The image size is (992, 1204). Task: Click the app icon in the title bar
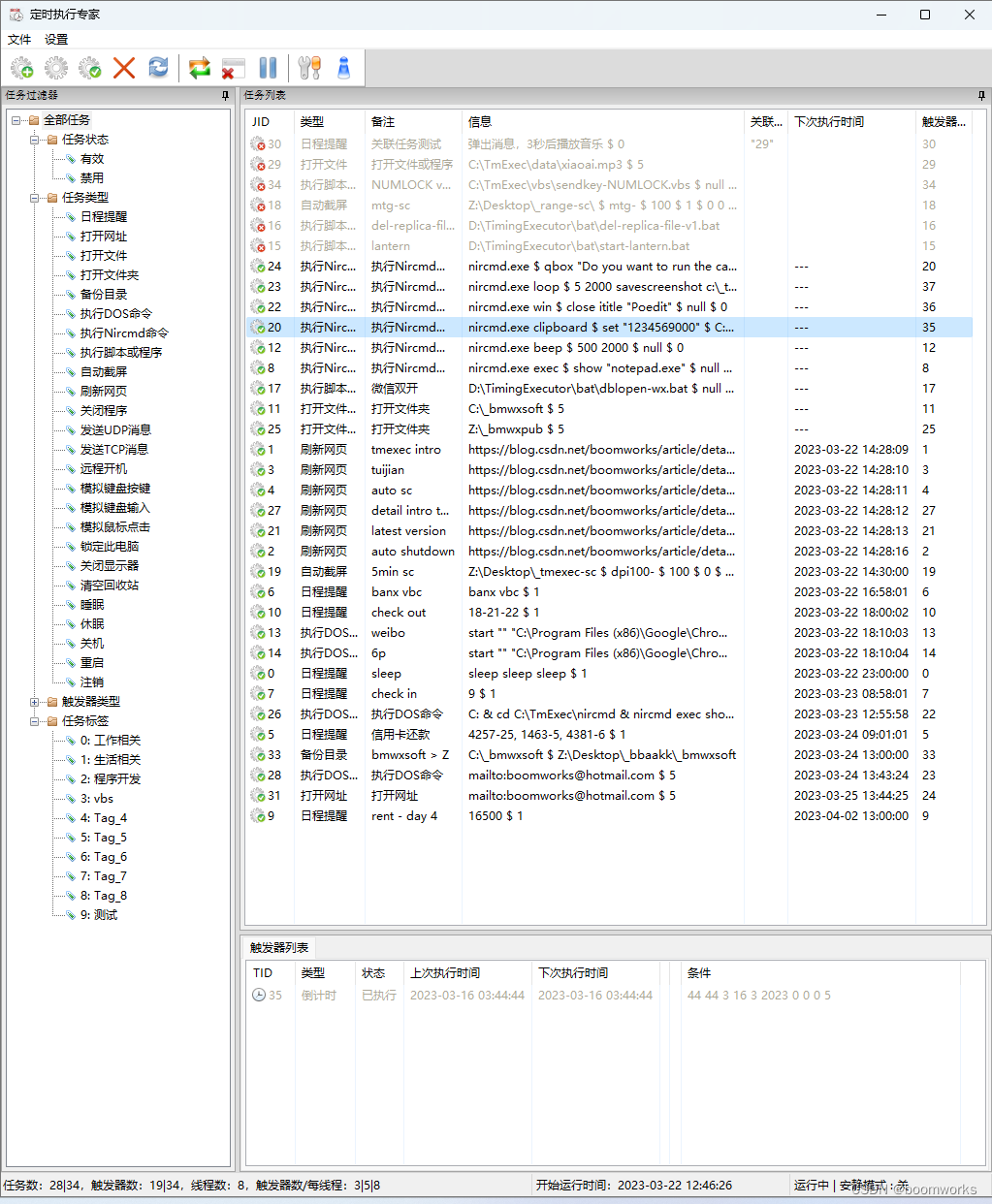(16, 15)
